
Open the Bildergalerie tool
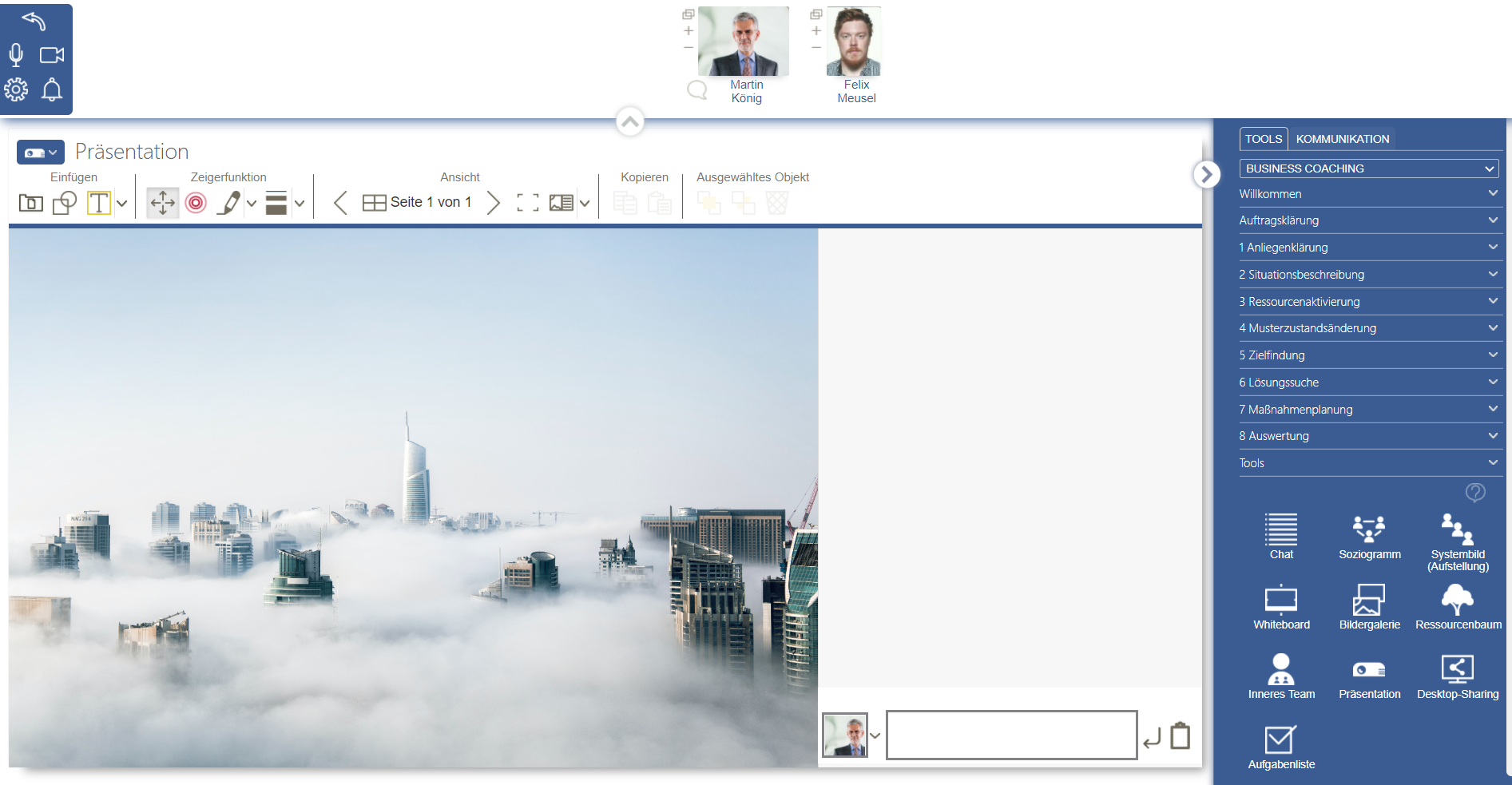click(1370, 607)
